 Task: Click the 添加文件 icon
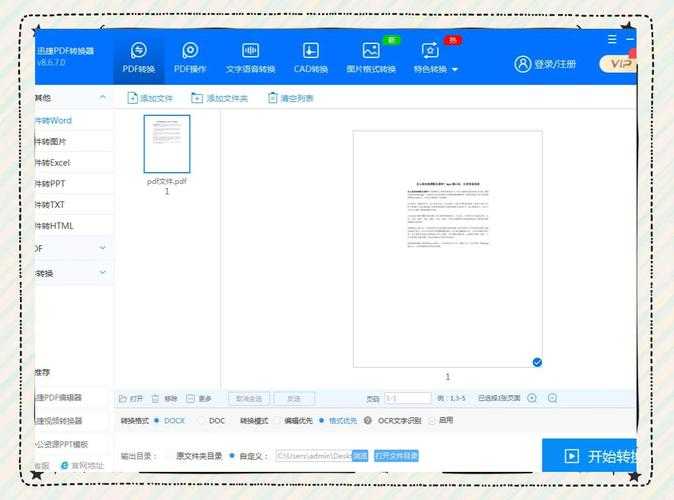pyautogui.click(x=132, y=98)
